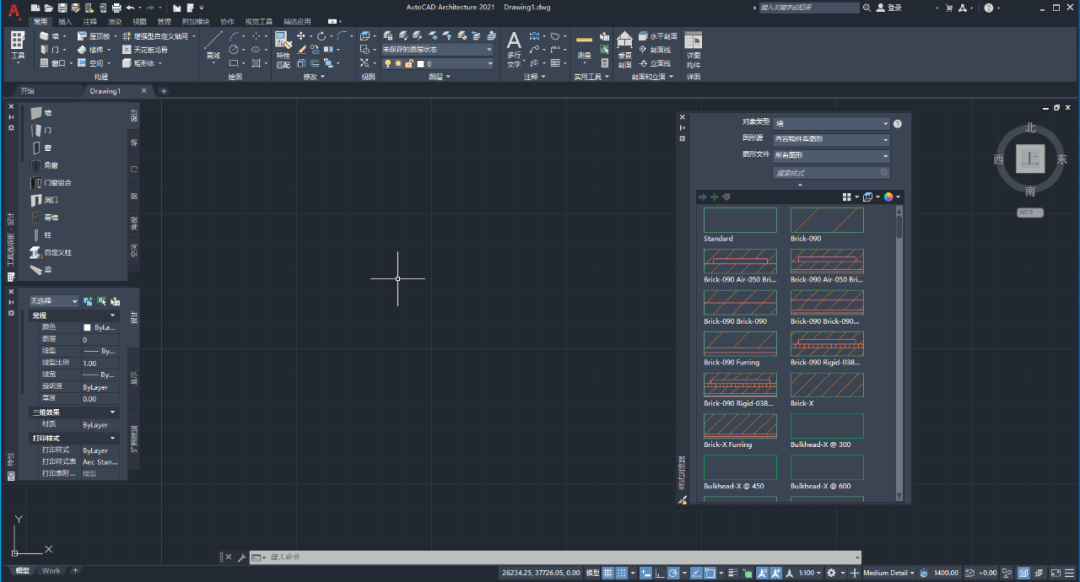Select the Line (直线) drawing tool
Screen dimensions: 1080x582
[x=214, y=45]
